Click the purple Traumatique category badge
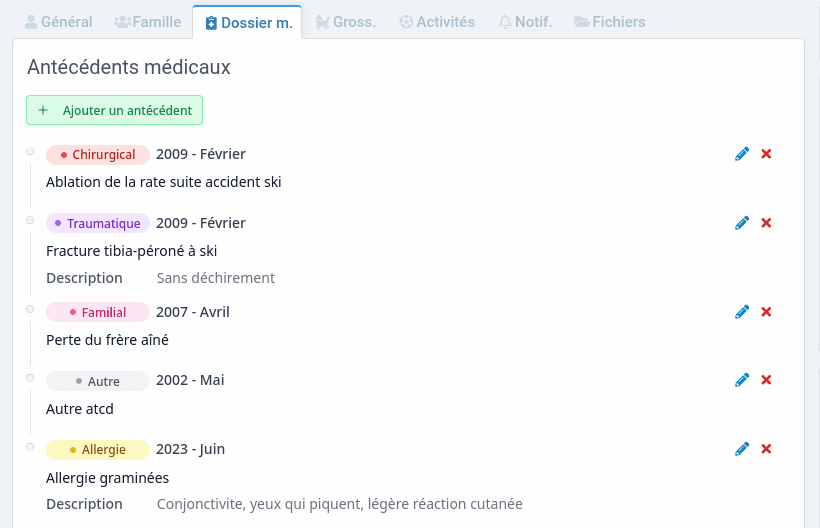This screenshot has height=528, width=820. tap(98, 224)
